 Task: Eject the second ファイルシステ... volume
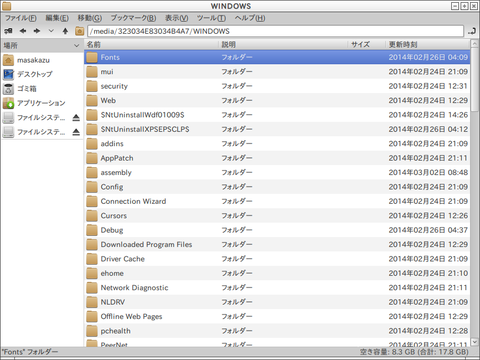point(76,132)
